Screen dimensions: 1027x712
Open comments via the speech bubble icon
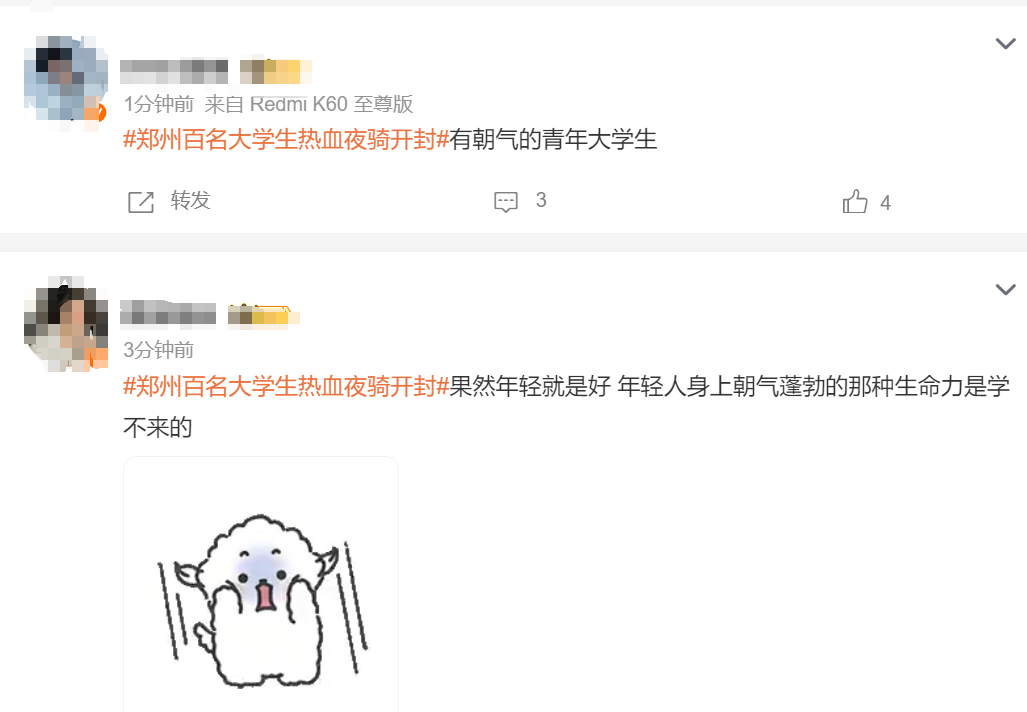tap(506, 202)
